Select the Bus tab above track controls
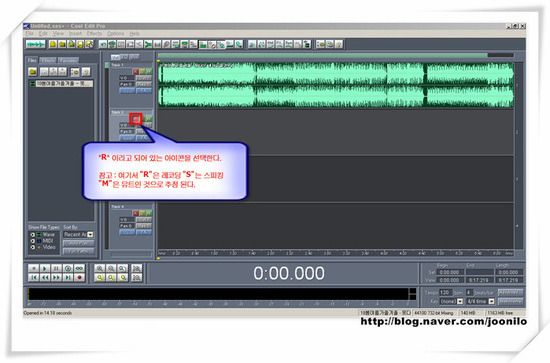This screenshot has height=363, width=550. point(134,57)
